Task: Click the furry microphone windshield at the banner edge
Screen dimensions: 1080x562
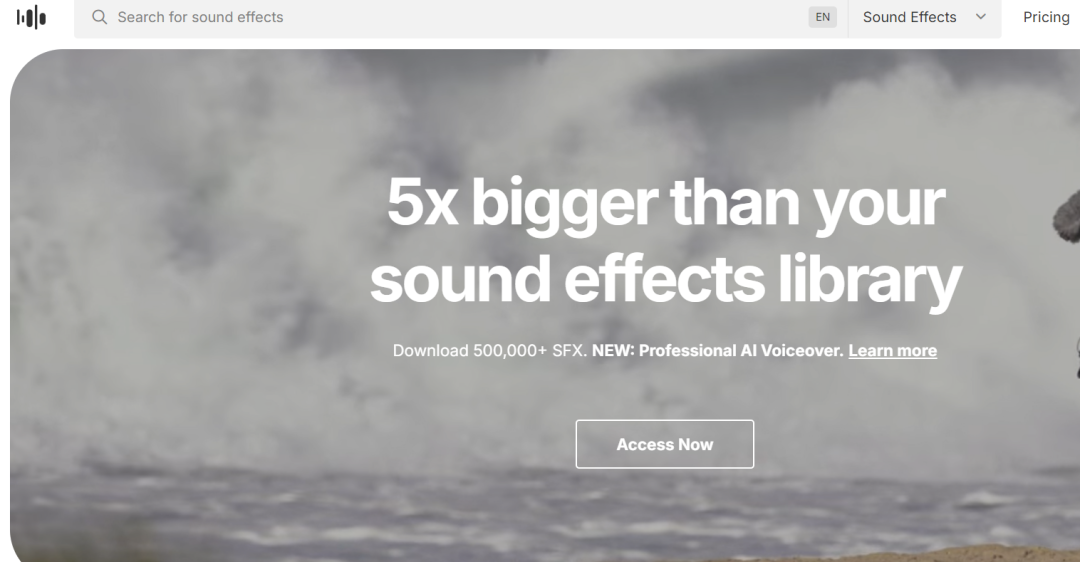Action: [1068, 217]
